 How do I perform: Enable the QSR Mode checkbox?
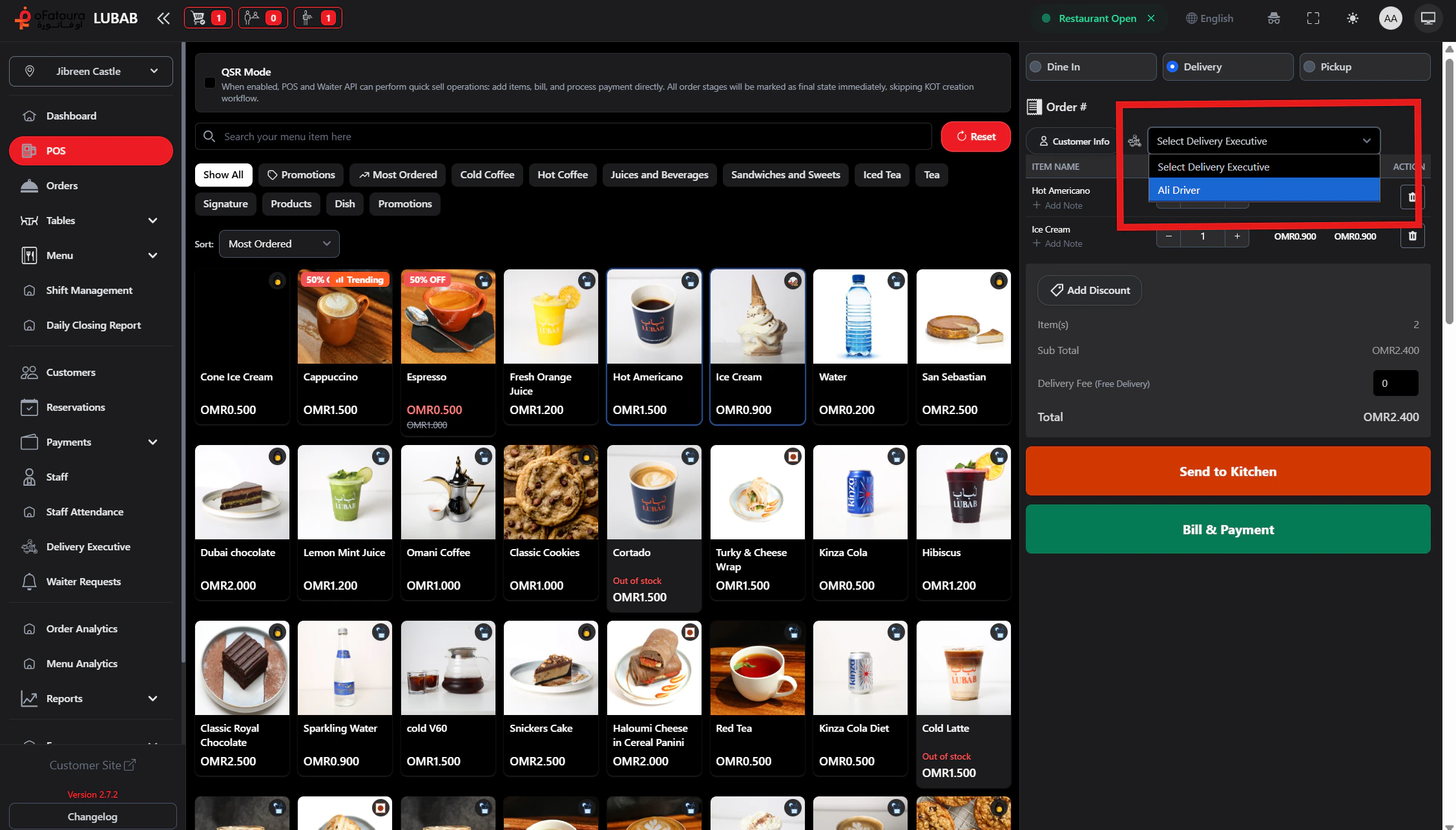210,83
